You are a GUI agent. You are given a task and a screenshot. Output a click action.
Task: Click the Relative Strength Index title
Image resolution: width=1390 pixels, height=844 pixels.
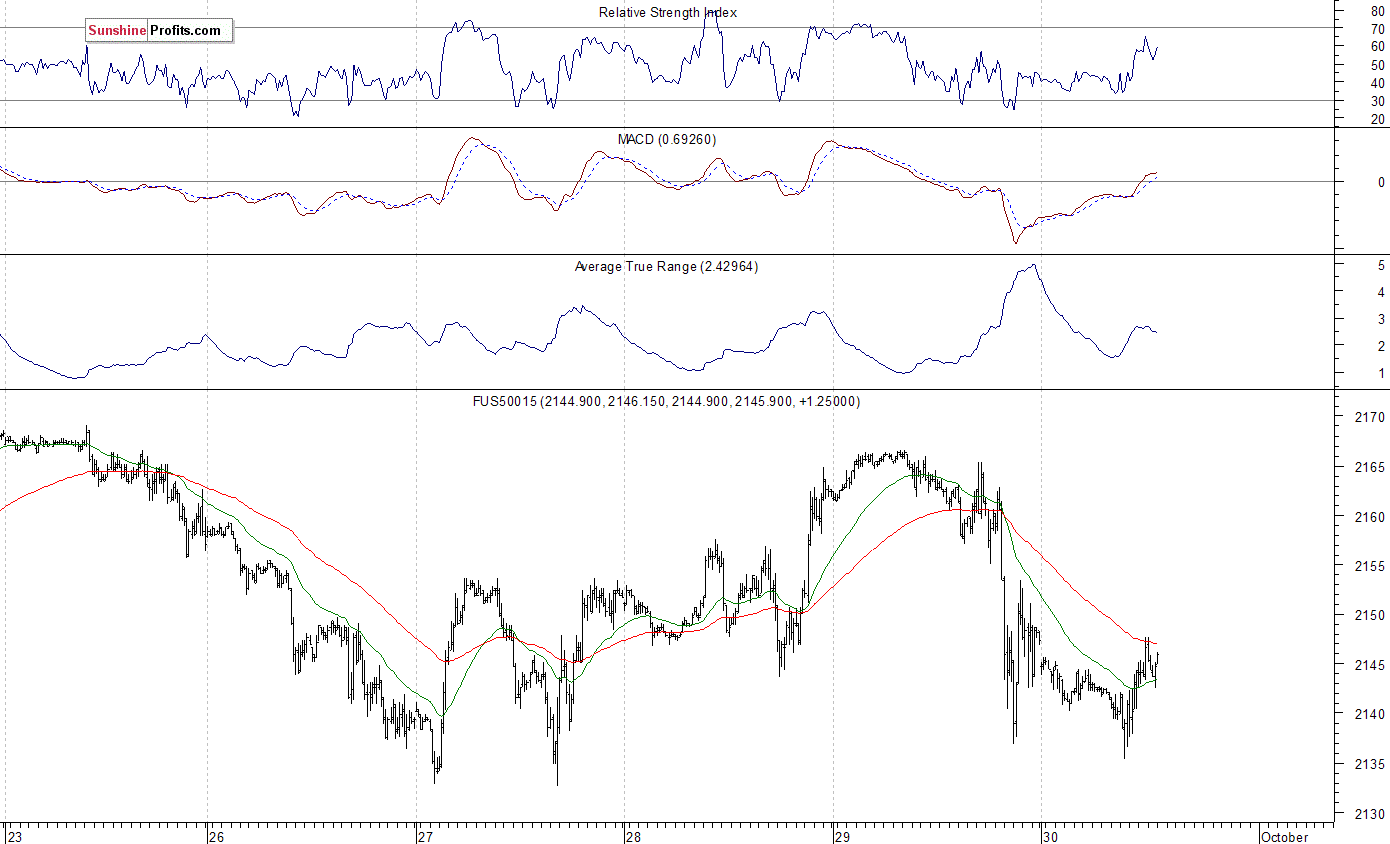pos(668,12)
